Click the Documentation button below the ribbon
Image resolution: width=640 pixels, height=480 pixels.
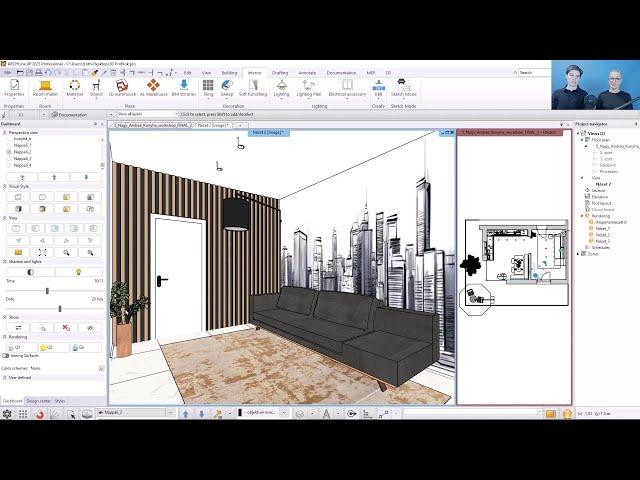(x=69, y=115)
